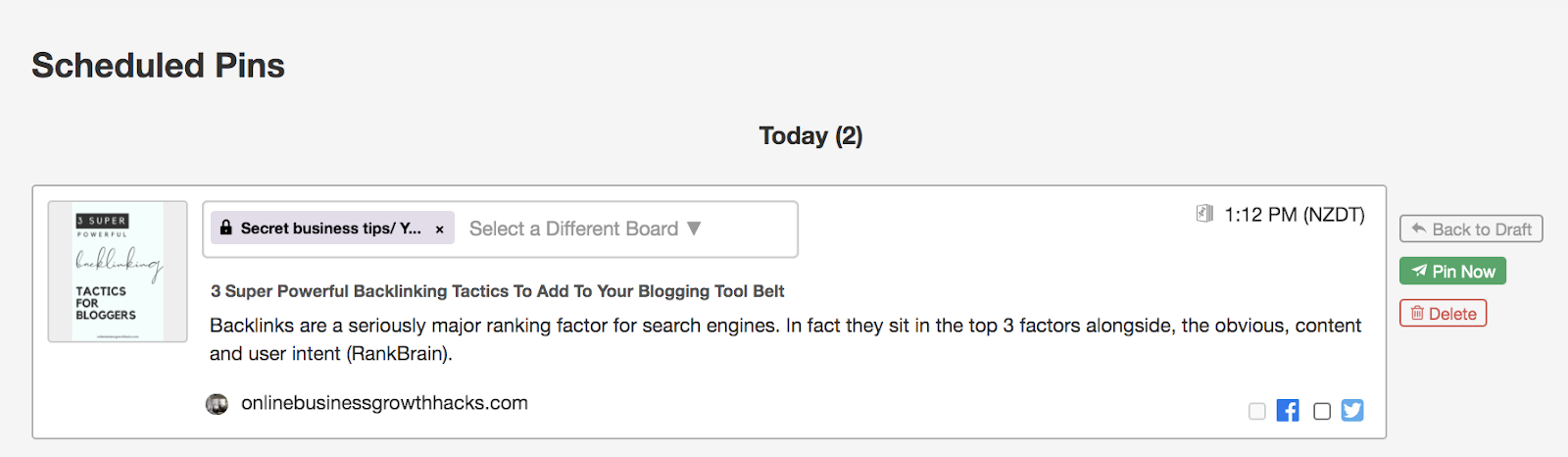Click the Today (2) heading

tap(810, 135)
